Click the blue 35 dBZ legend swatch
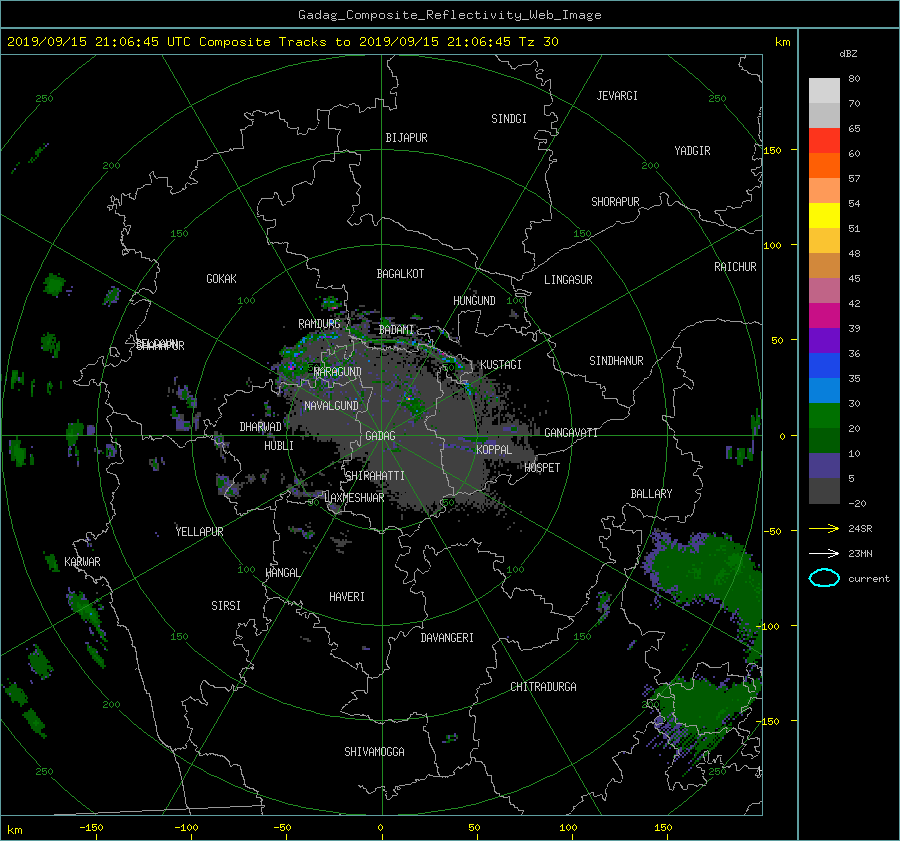This screenshot has width=900, height=841. [824, 366]
